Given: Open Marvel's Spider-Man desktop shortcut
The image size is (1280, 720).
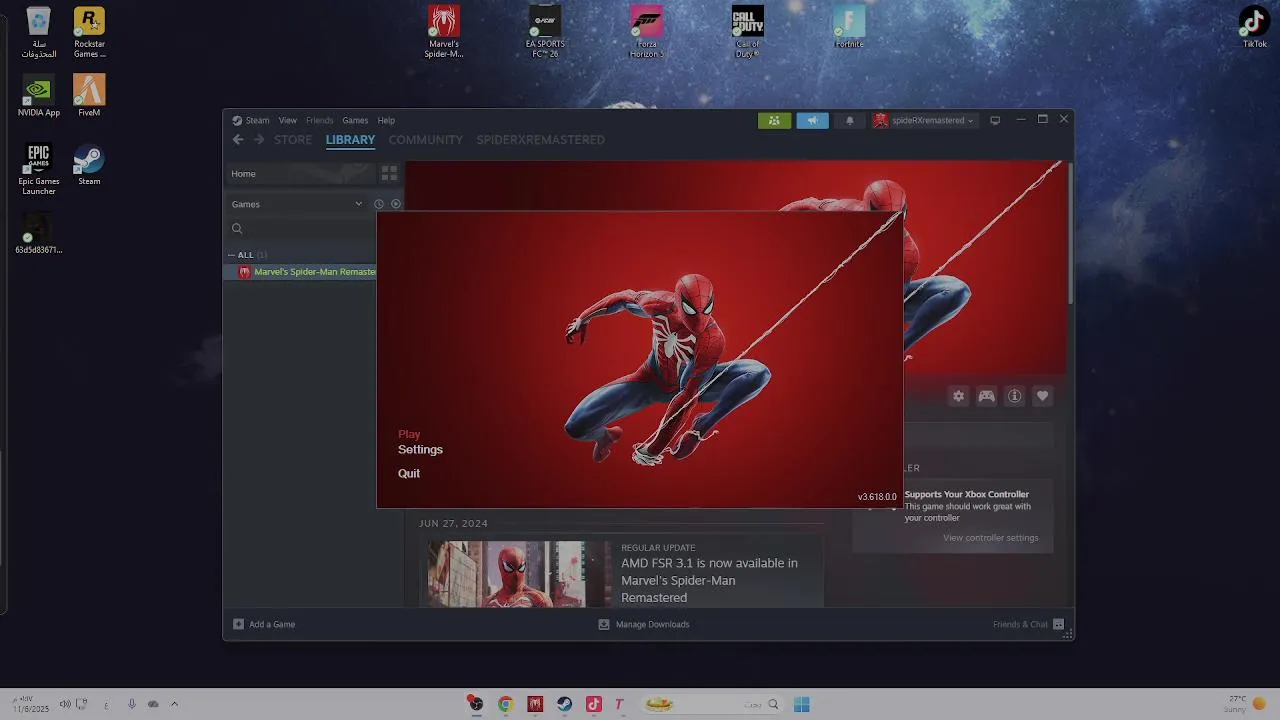Looking at the screenshot, I should click(x=444, y=32).
